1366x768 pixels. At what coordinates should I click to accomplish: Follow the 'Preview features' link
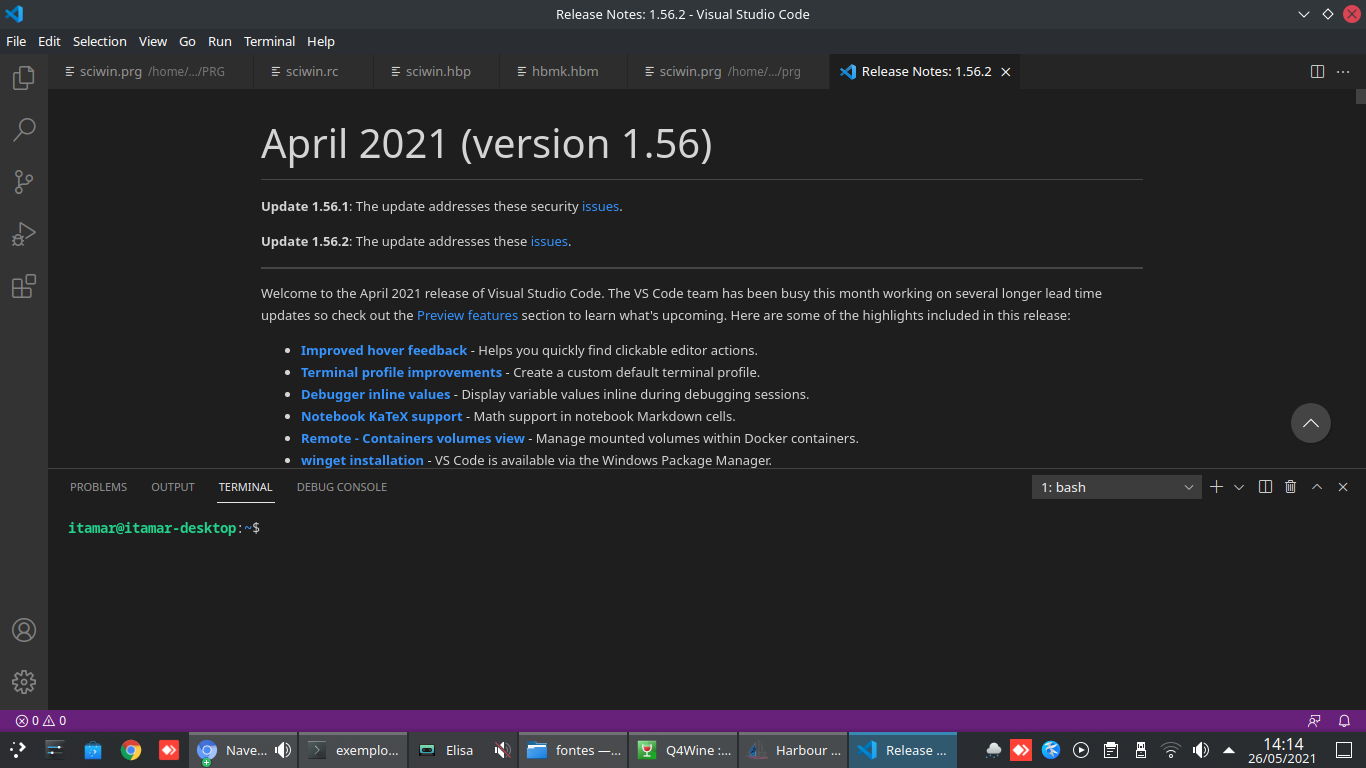467,315
